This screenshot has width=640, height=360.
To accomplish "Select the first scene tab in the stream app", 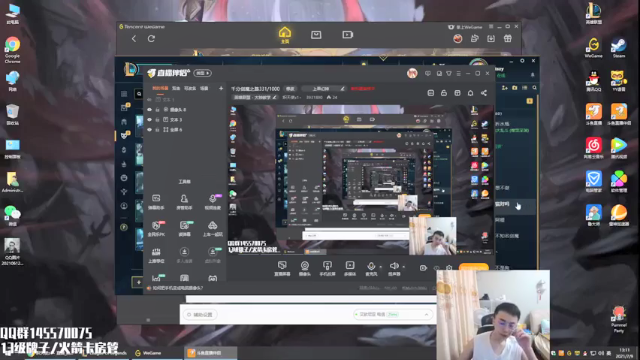I will pos(160,88).
